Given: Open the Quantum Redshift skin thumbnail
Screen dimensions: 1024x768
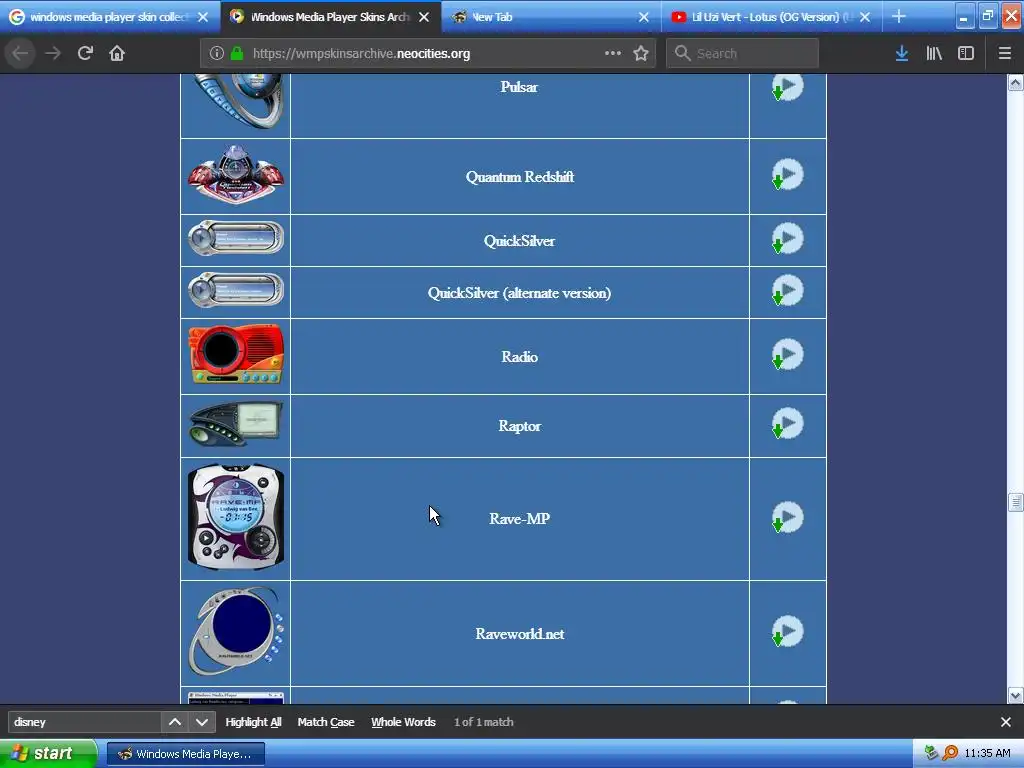Looking at the screenshot, I should tap(236, 175).
